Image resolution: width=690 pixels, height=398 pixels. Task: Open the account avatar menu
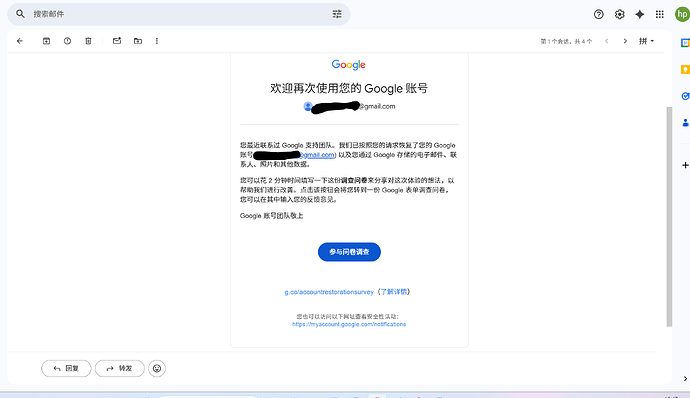(x=682, y=15)
